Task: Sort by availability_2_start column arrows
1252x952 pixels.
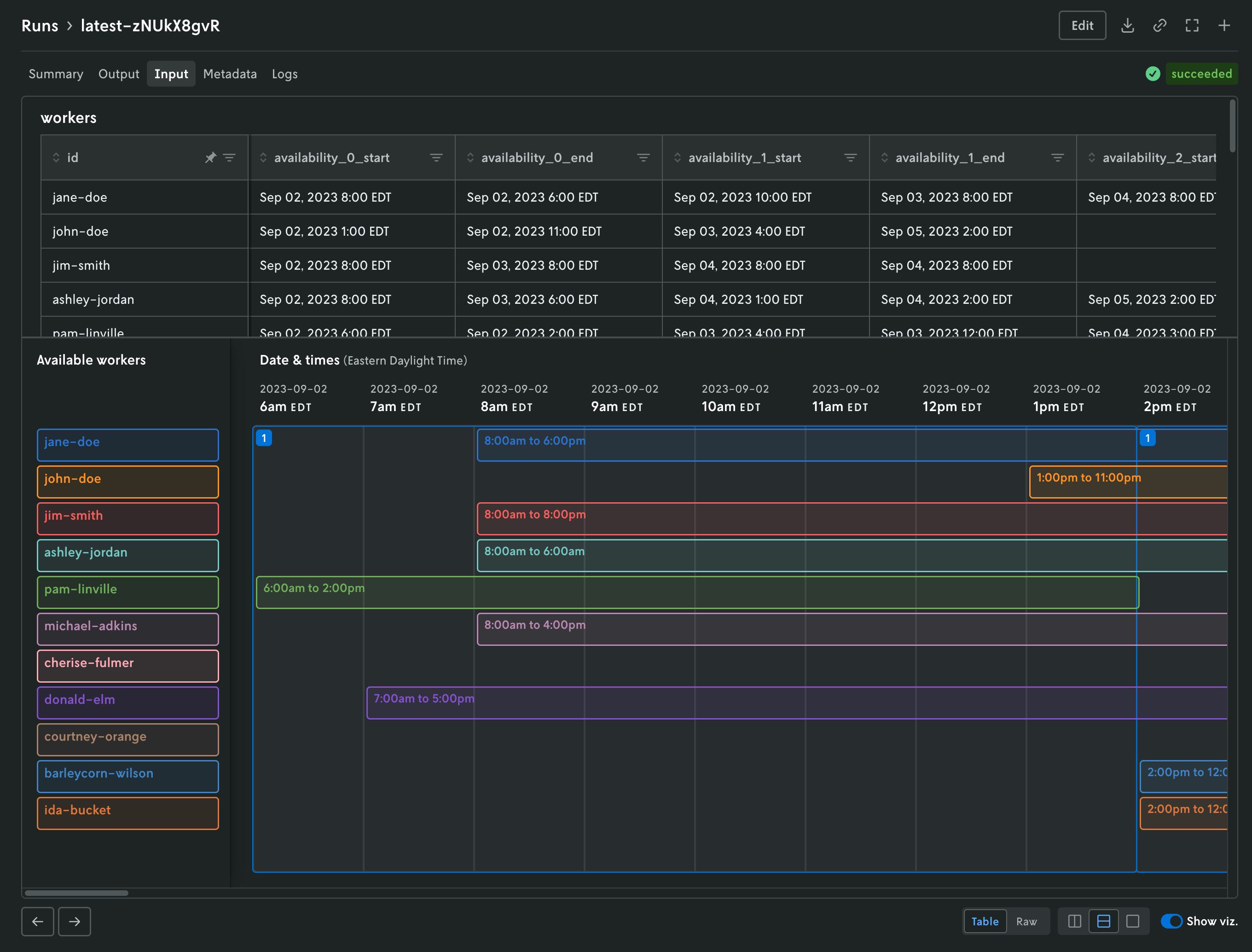Action: click(x=1092, y=157)
